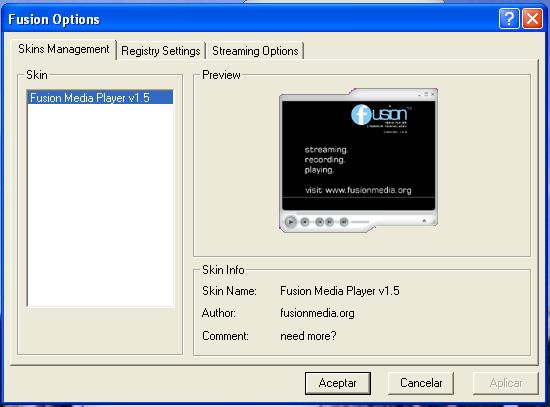Click the Comment value need more?
The image size is (550, 407).
[308, 336]
